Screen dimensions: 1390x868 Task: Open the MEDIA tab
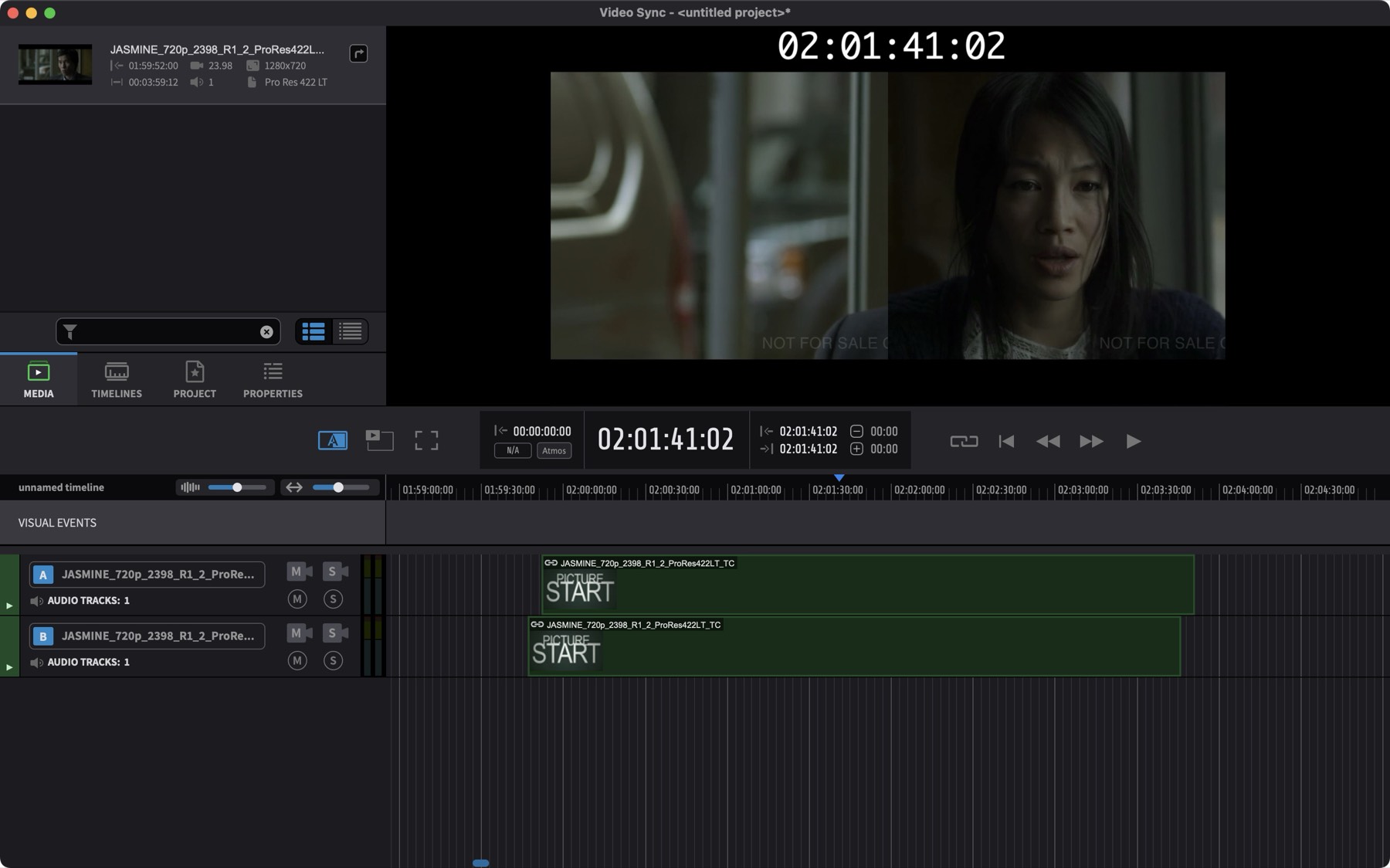tap(39, 380)
